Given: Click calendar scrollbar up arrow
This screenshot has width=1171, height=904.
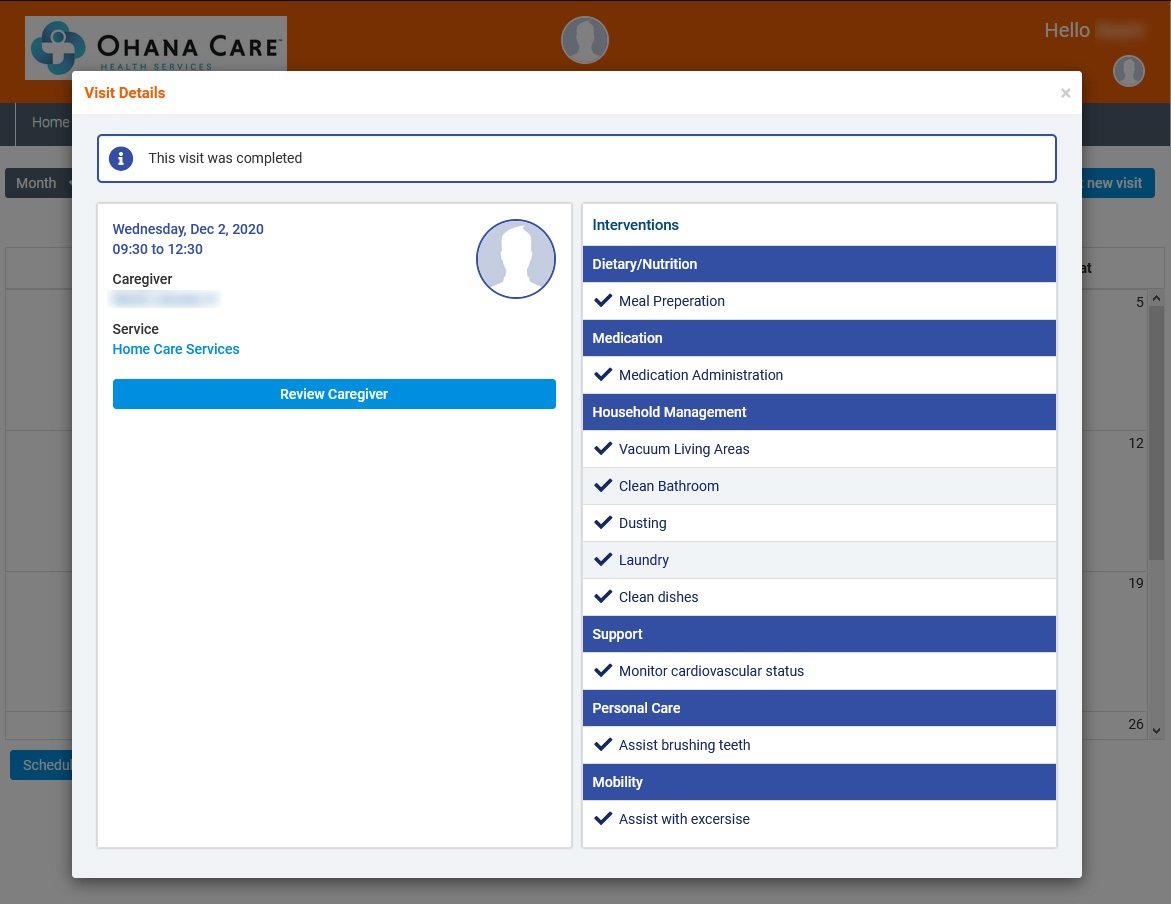Looking at the screenshot, I should (1157, 299).
